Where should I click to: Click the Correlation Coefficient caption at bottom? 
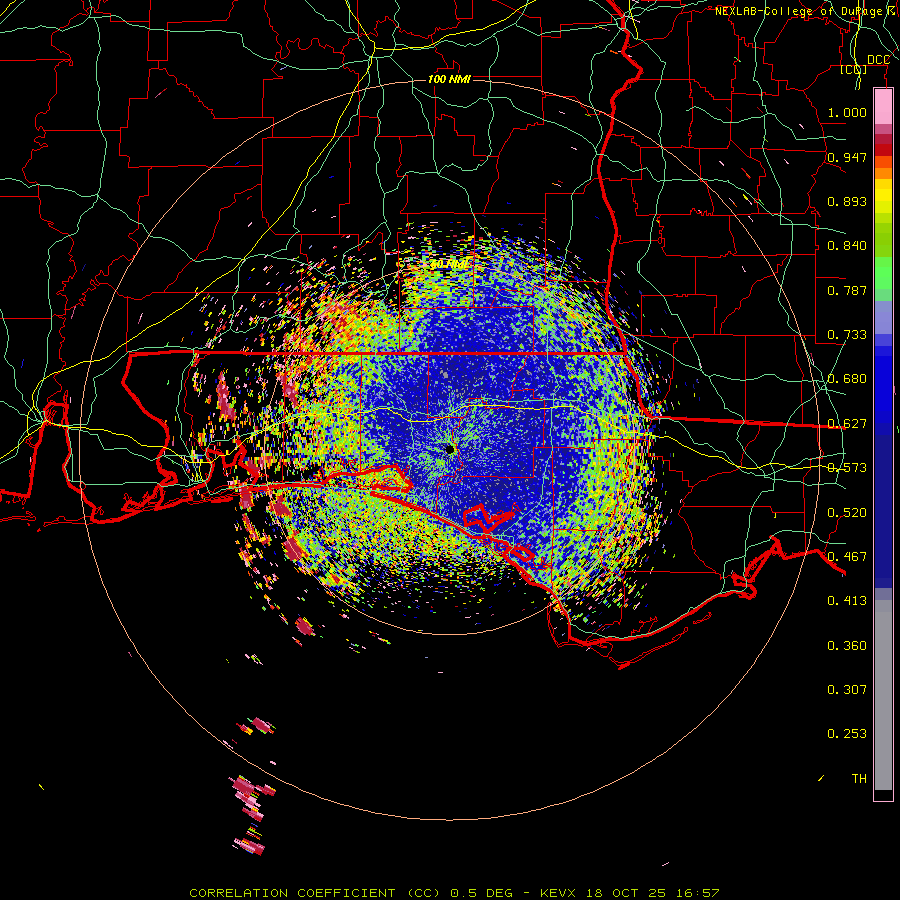[x=454, y=893]
